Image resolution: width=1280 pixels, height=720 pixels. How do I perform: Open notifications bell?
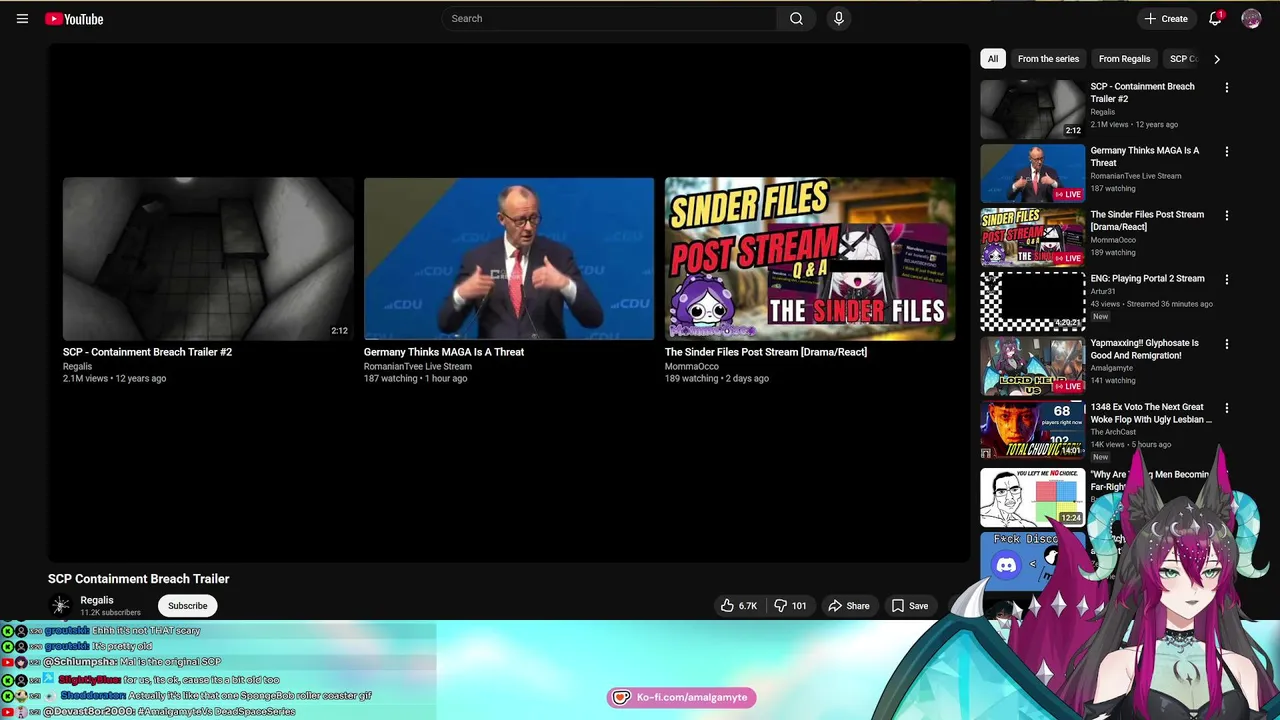[x=1215, y=18]
